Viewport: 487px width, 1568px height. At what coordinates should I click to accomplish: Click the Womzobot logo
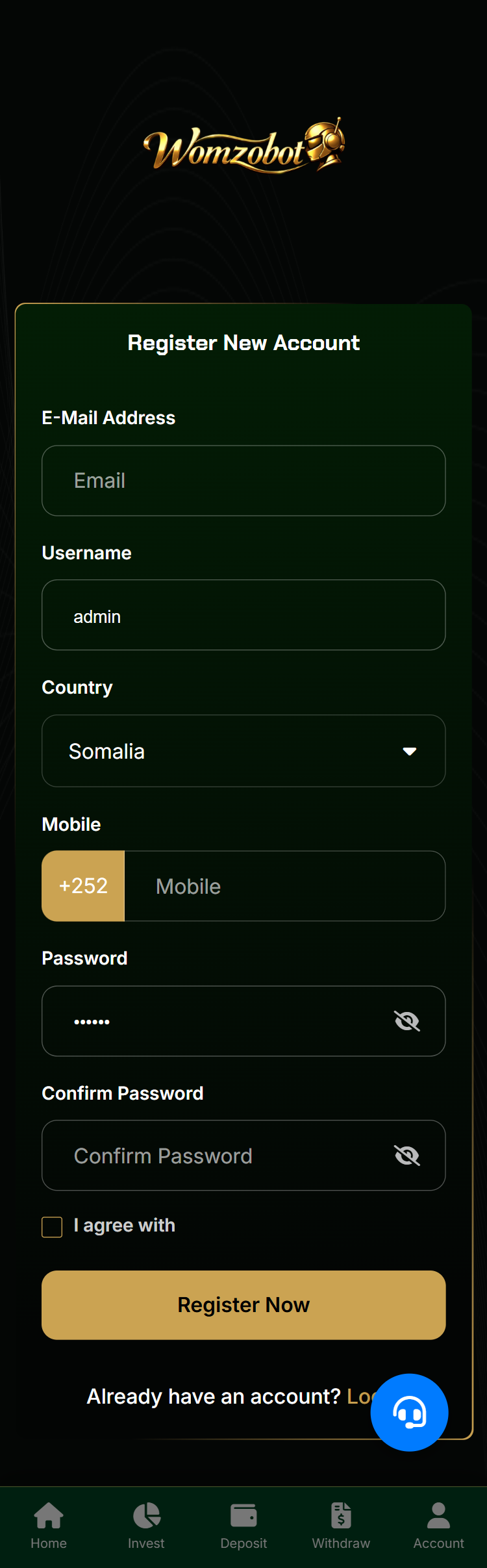243,147
